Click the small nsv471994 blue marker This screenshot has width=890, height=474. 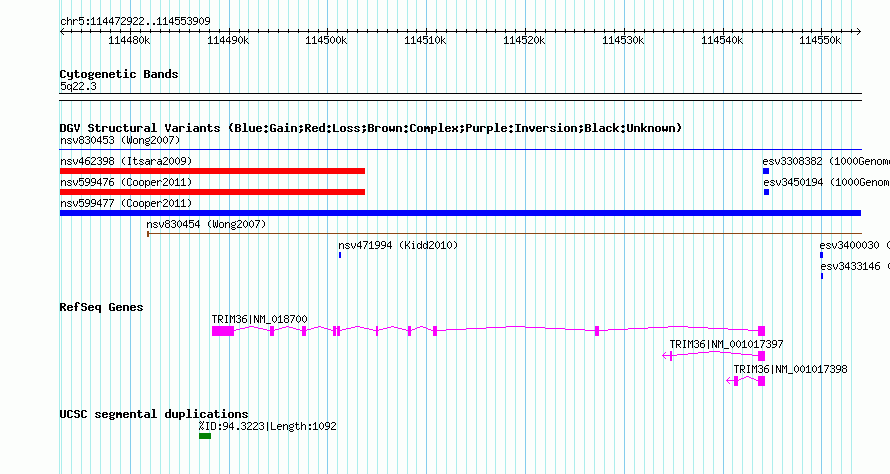click(340, 255)
